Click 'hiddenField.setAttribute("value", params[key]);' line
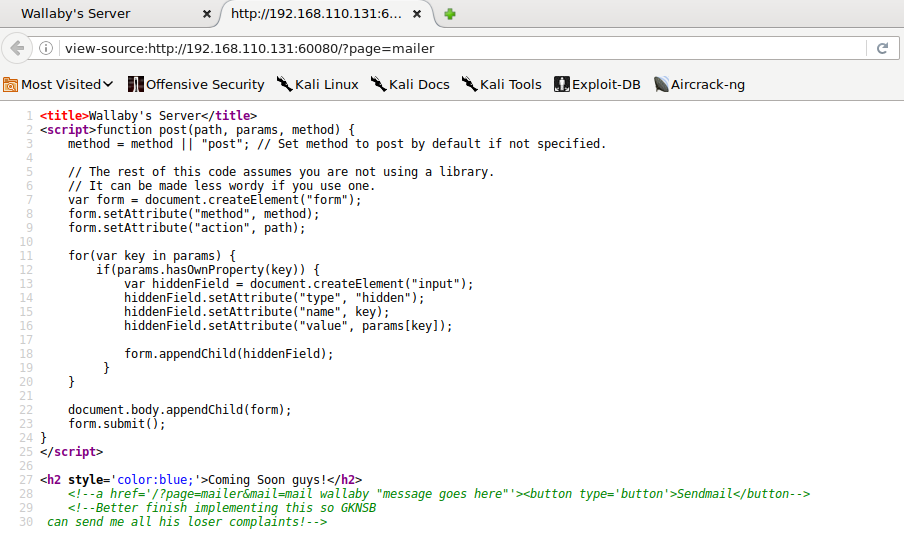Viewport: 904px width, 538px height. click(x=288, y=326)
